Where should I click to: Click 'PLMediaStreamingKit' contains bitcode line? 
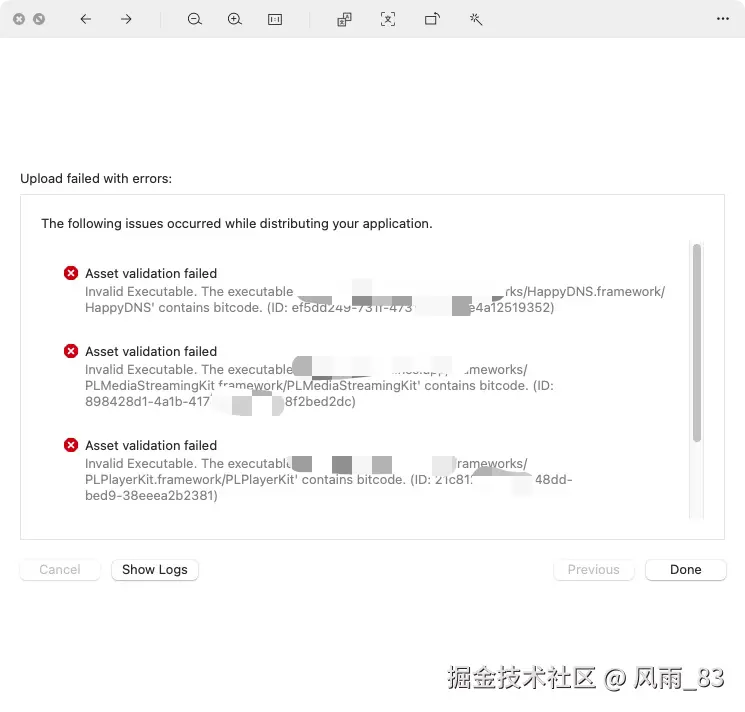[319, 386]
